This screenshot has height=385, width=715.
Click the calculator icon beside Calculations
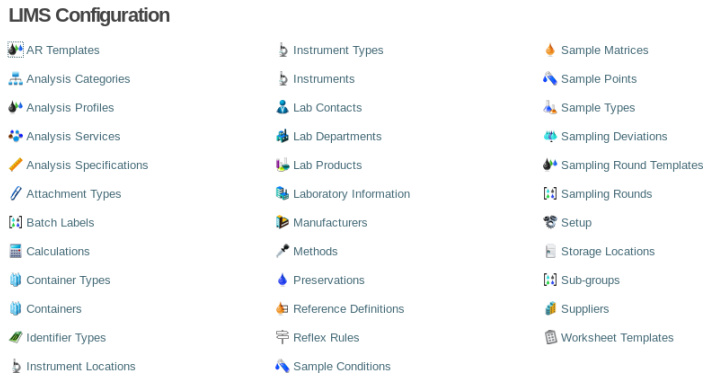pos(16,251)
